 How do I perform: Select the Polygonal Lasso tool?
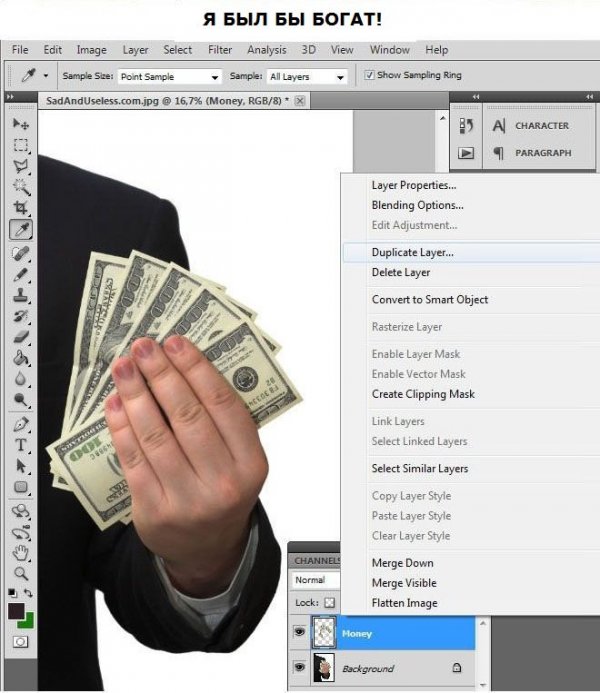pyautogui.click(x=20, y=166)
